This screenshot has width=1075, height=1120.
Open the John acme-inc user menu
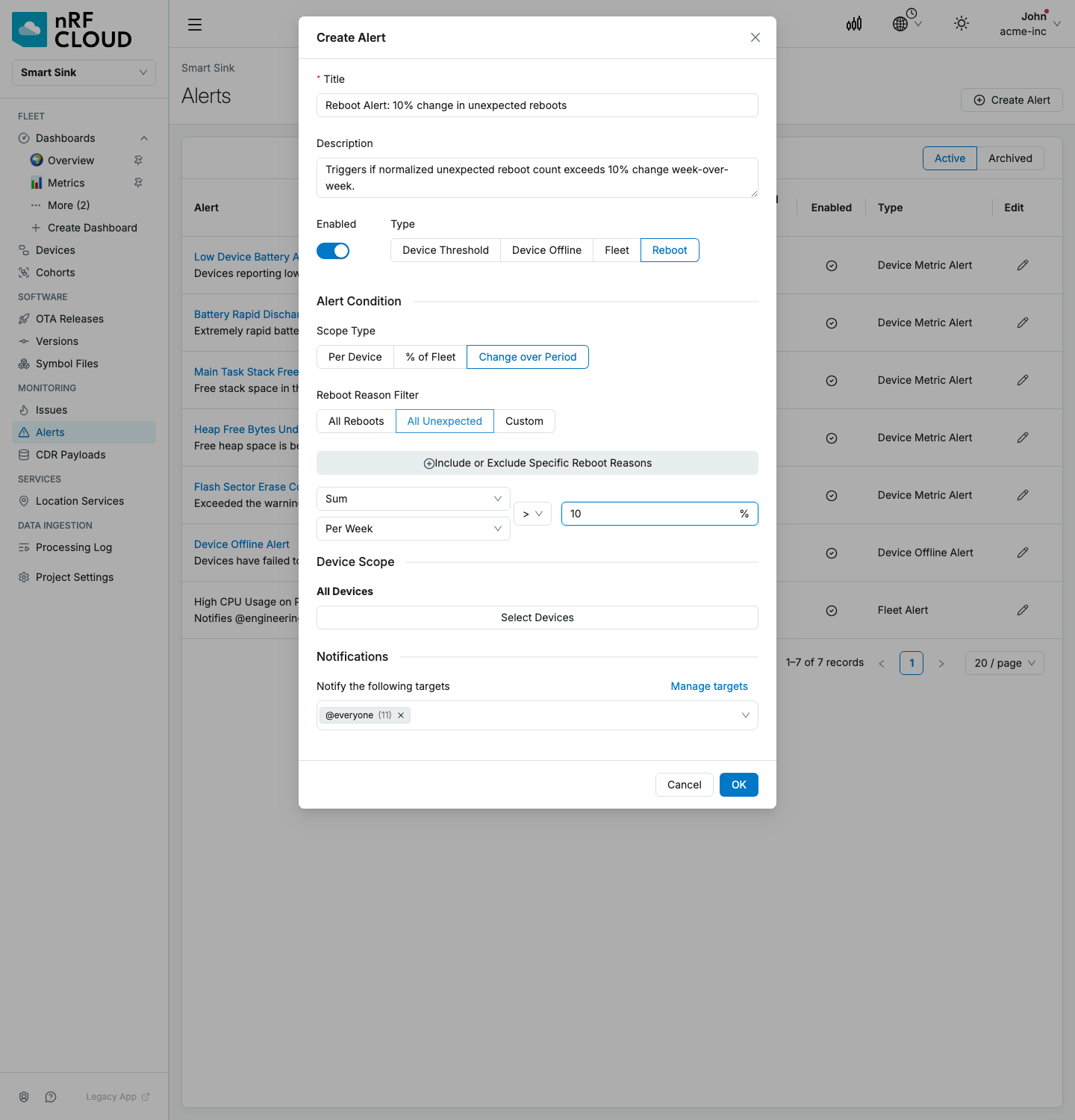(1031, 24)
